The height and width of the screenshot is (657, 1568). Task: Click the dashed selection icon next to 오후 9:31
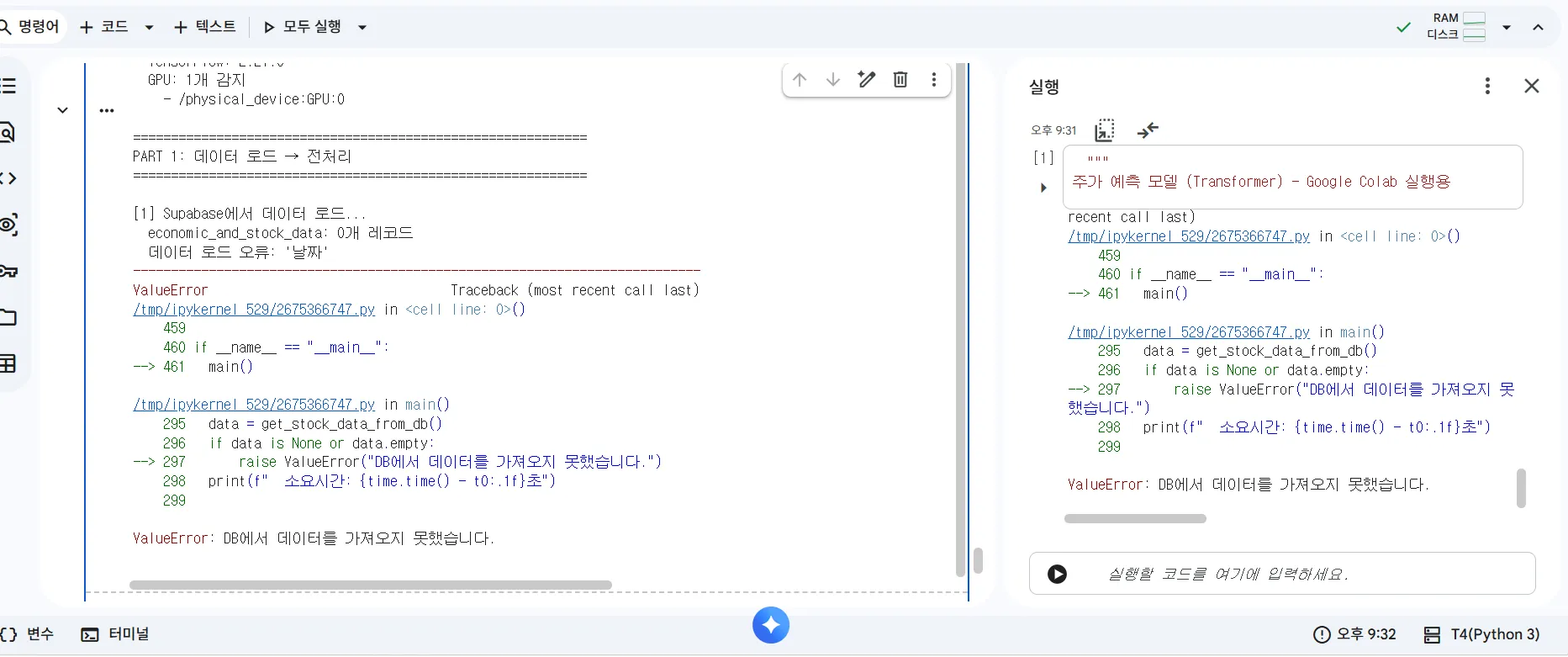pos(1105,130)
